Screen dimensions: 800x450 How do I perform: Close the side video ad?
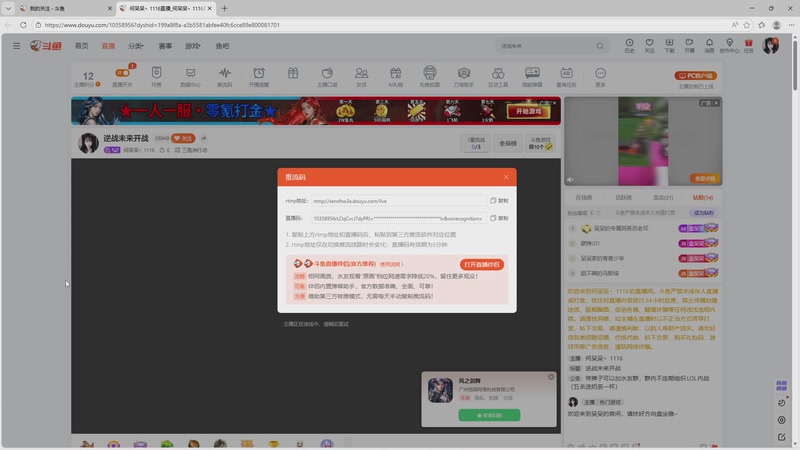[x=716, y=103]
